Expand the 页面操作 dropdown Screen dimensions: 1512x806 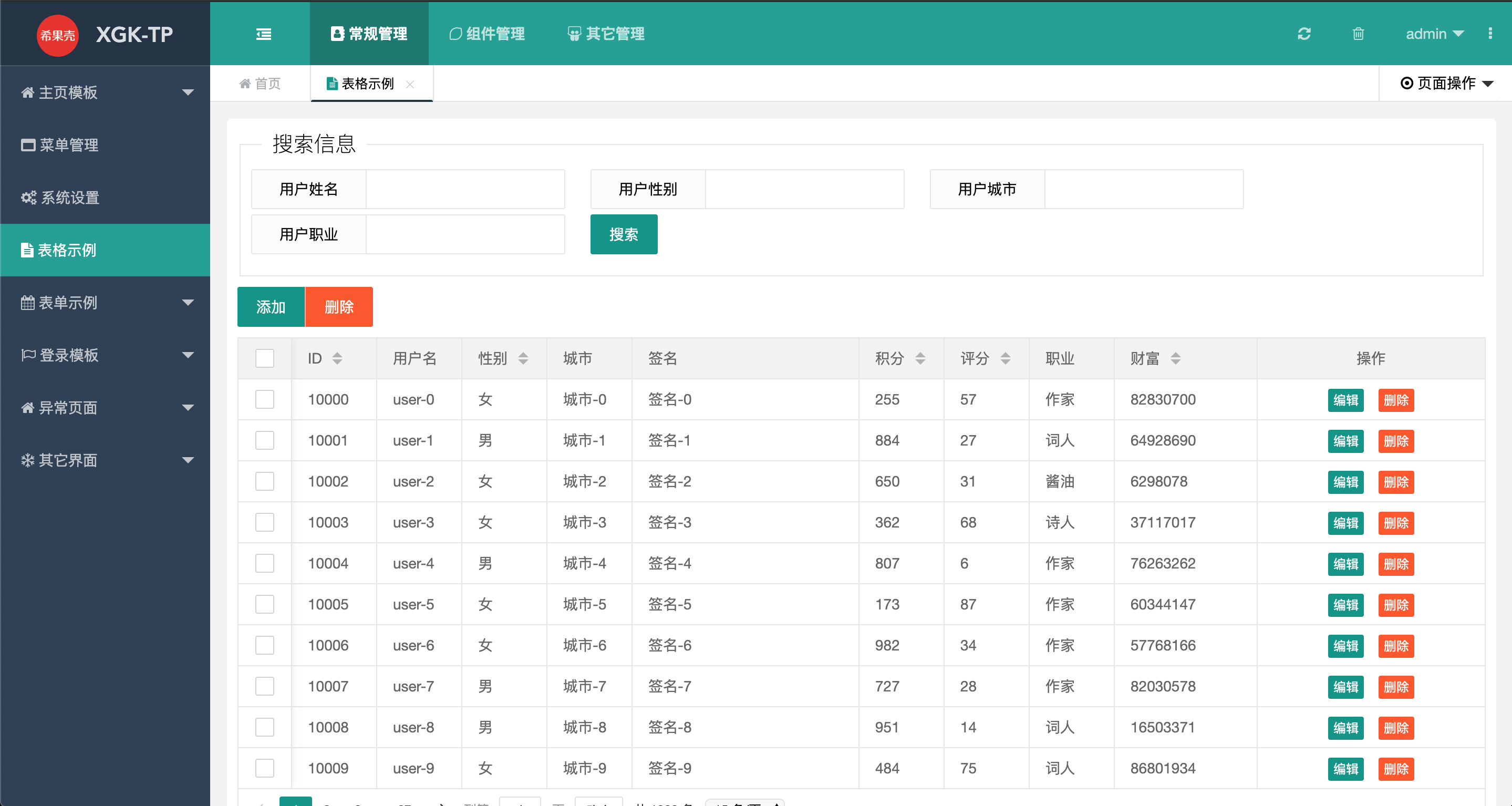point(1446,84)
